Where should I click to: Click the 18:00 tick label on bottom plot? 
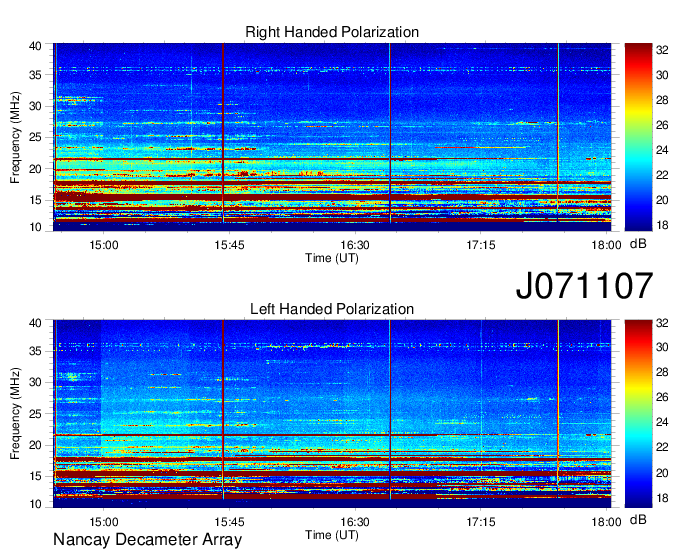point(606,522)
